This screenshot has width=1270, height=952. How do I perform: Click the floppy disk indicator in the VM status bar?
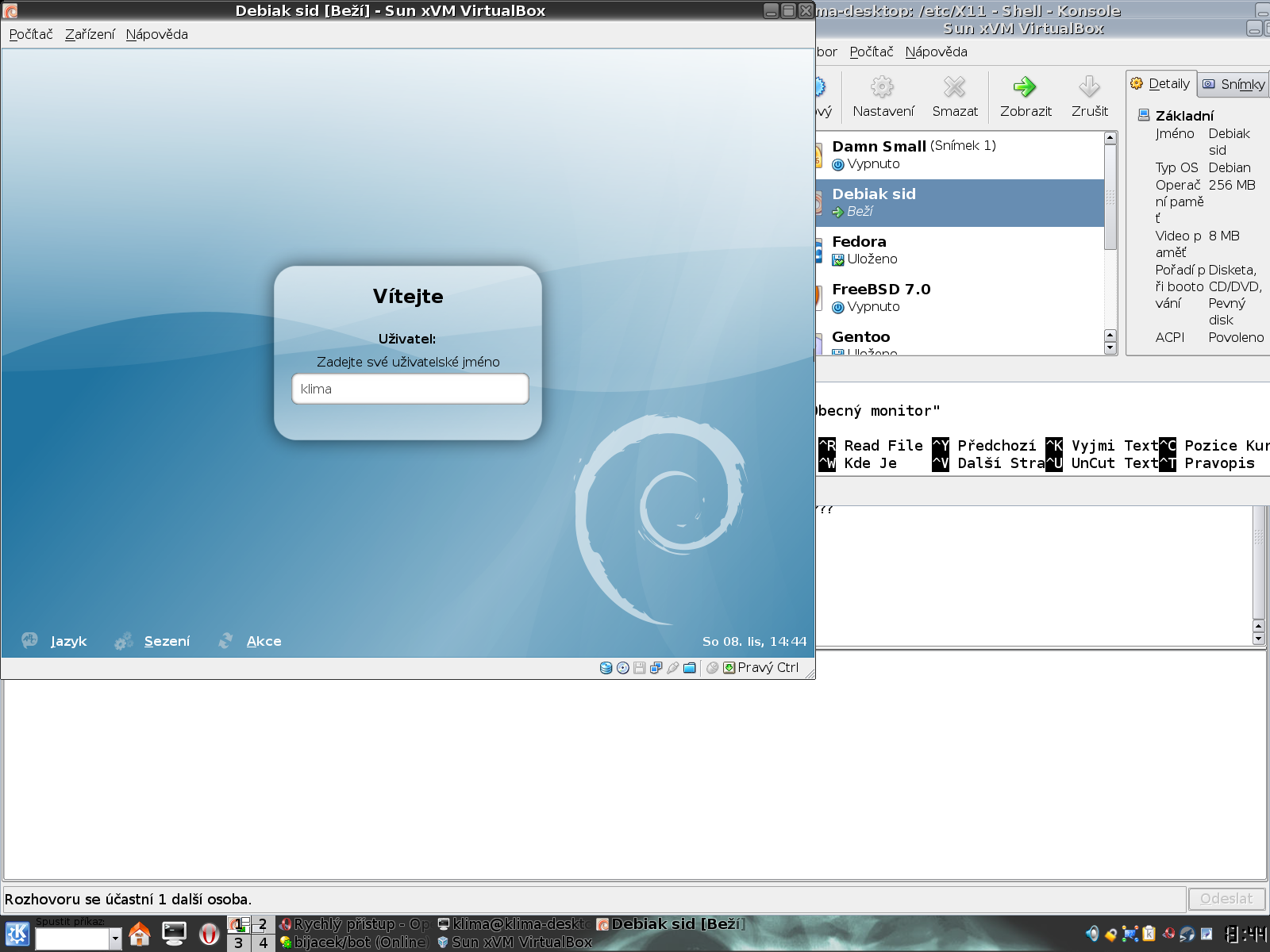coord(639,668)
